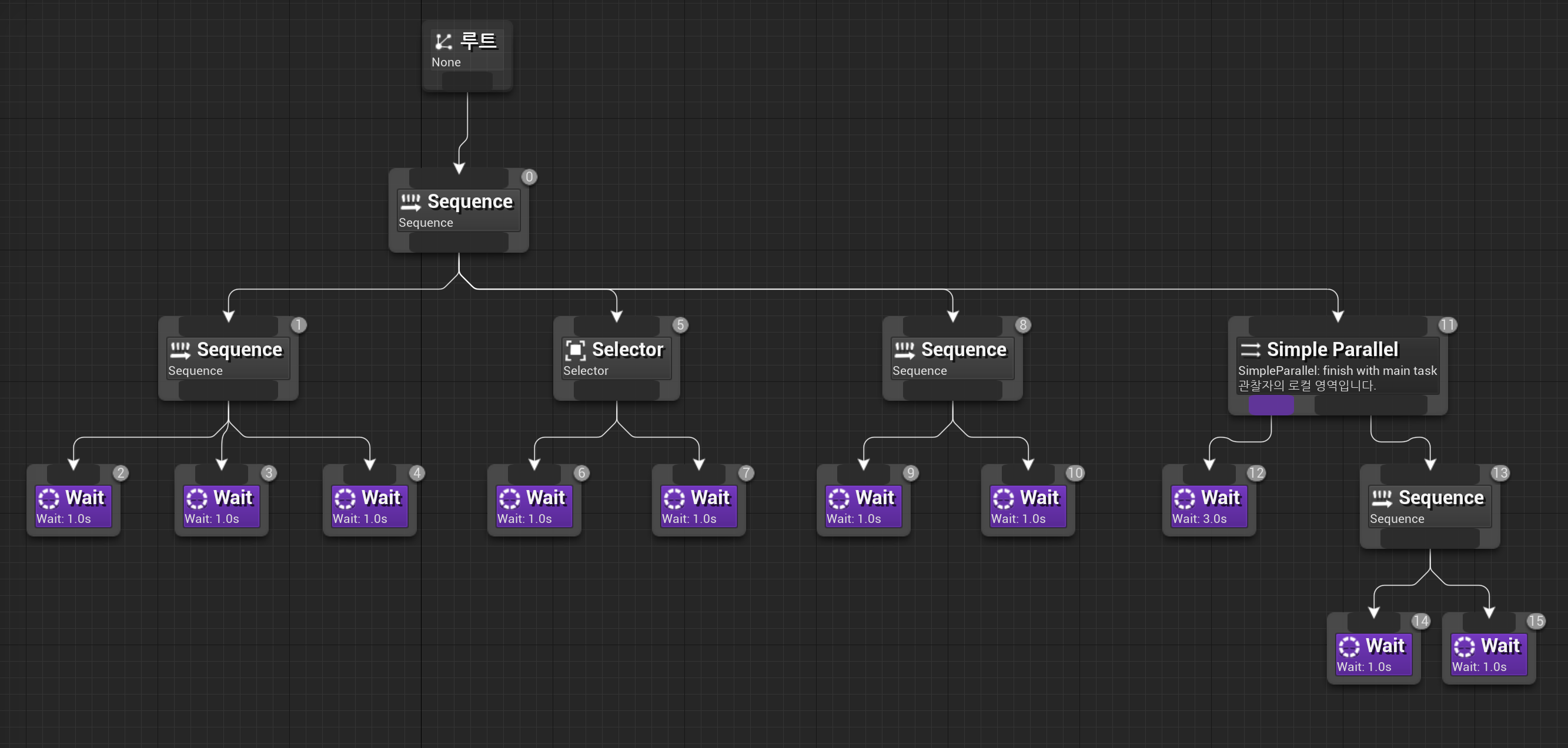Viewport: 1568px width, 748px height.
Task: Select the Wait node numbered 4
Action: click(x=369, y=506)
